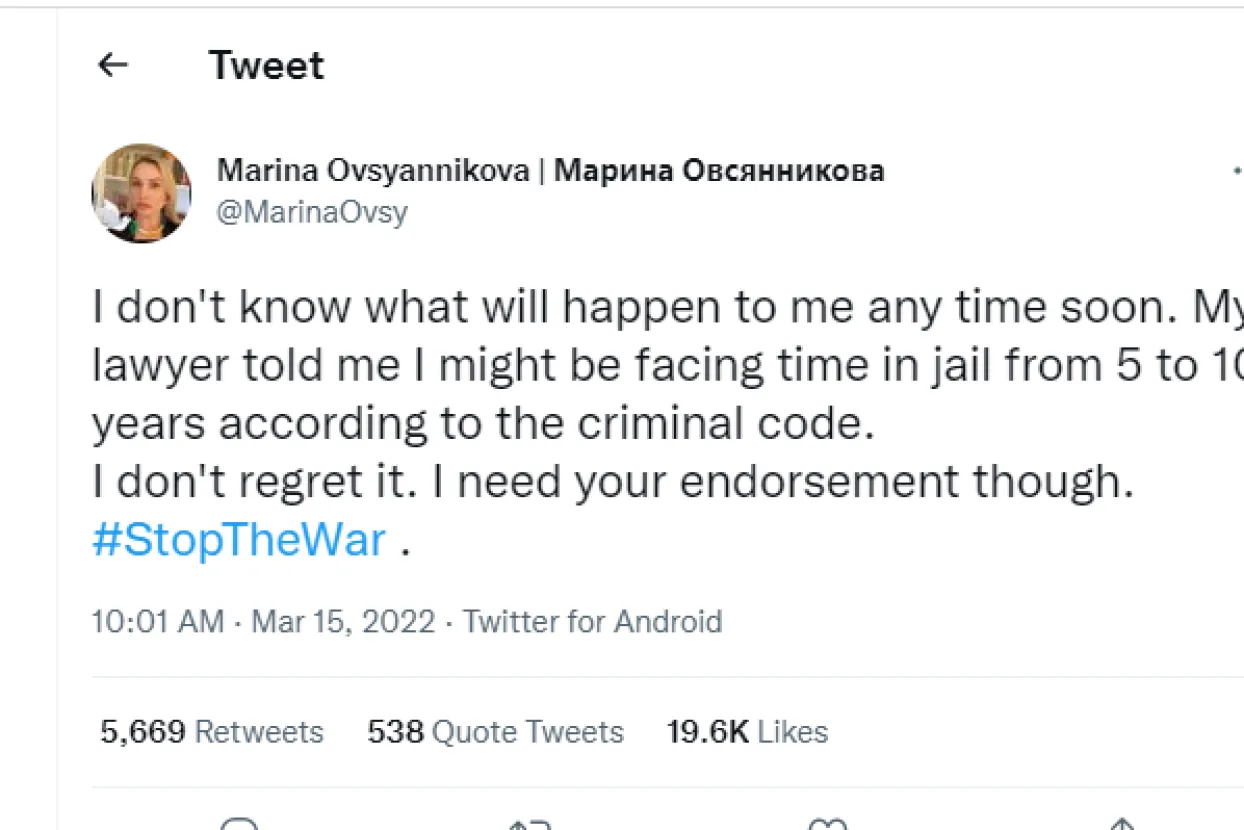Screen dimensions: 1244x830
Task: Click the Tweet page heading
Action: tap(266, 66)
